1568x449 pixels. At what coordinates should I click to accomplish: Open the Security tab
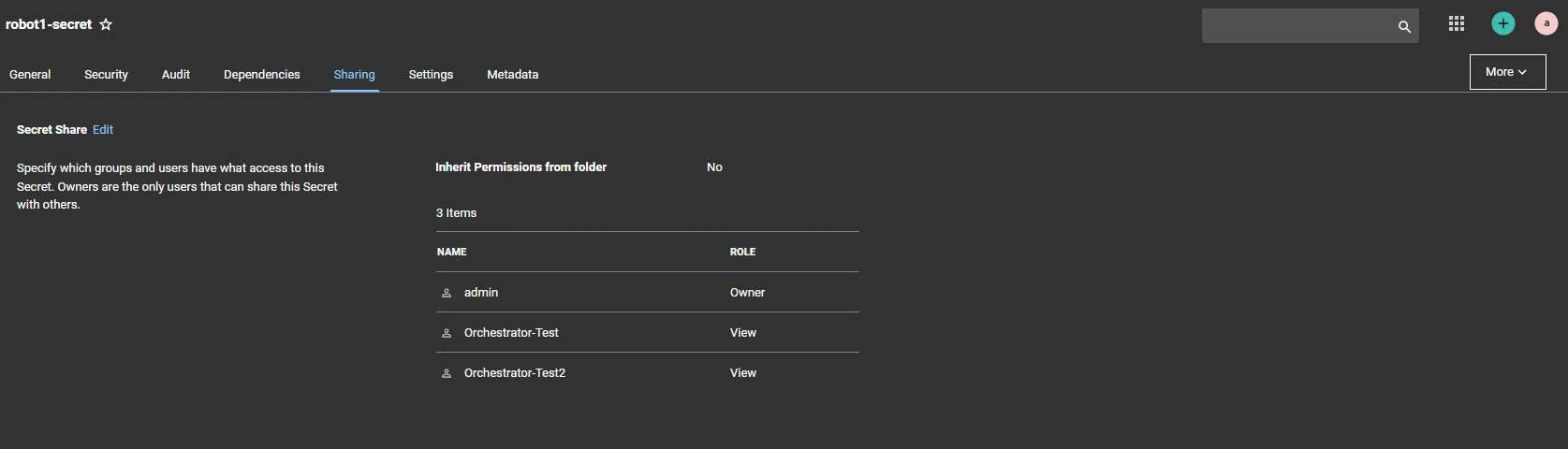(106, 75)
